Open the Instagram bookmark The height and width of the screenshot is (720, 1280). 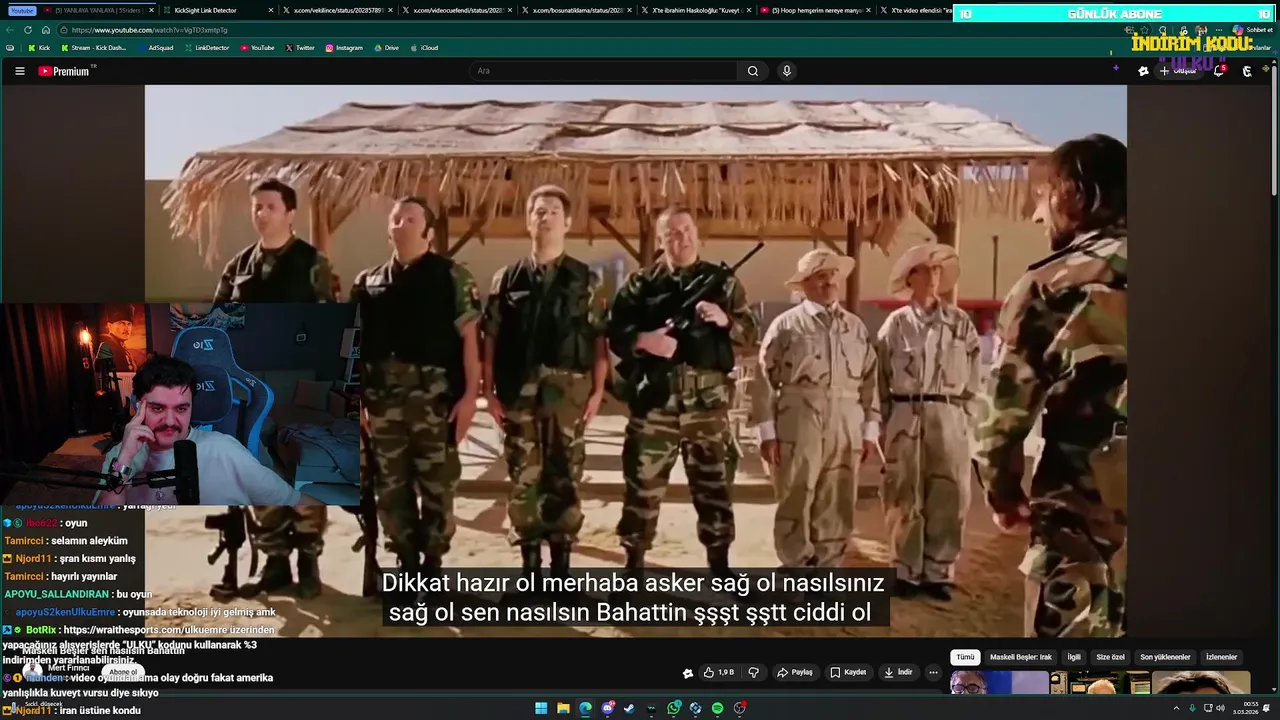click(344, 48)
